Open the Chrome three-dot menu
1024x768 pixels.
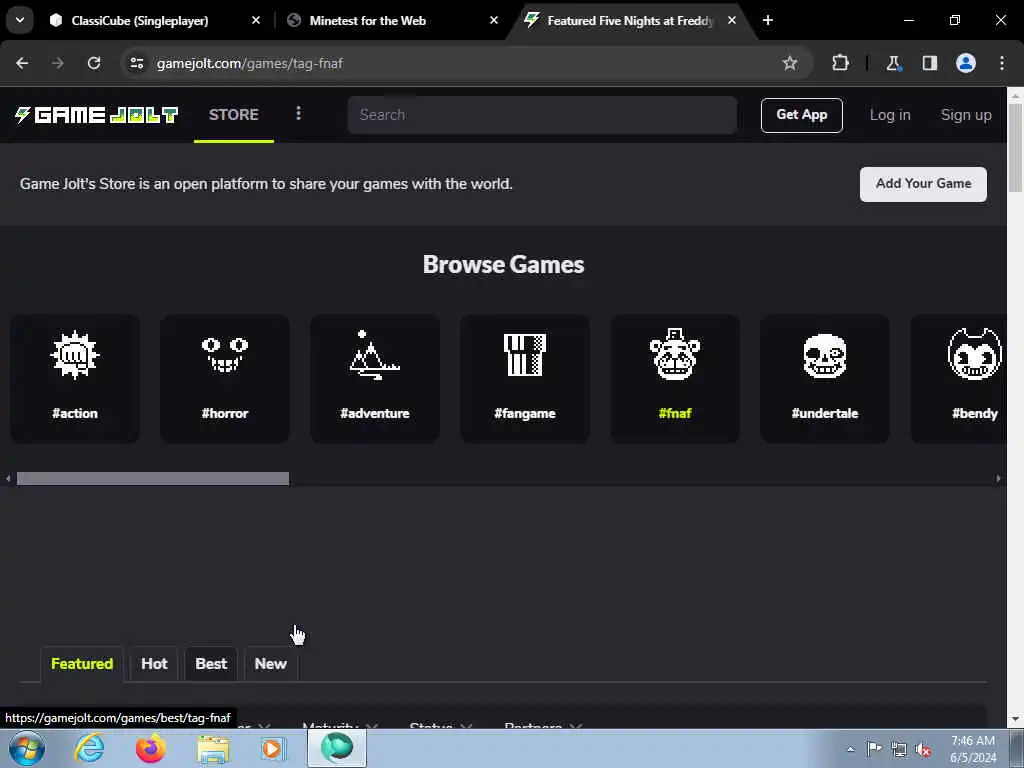pyautogui.click(x=1002, y=63)
